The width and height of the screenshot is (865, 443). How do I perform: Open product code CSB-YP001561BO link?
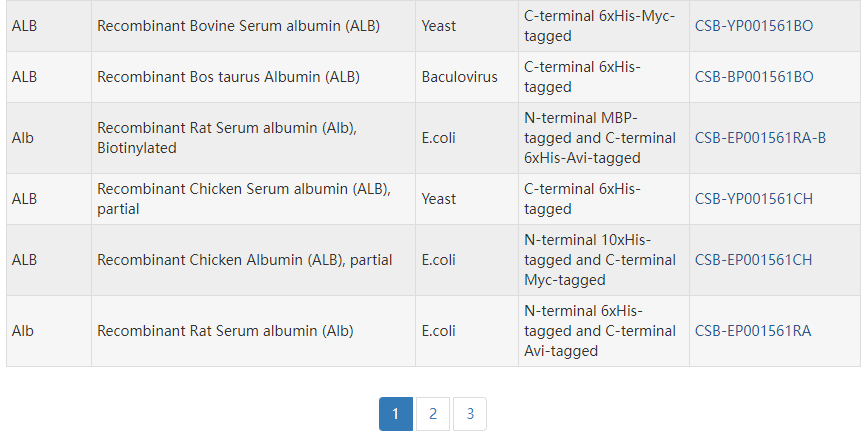753,26
